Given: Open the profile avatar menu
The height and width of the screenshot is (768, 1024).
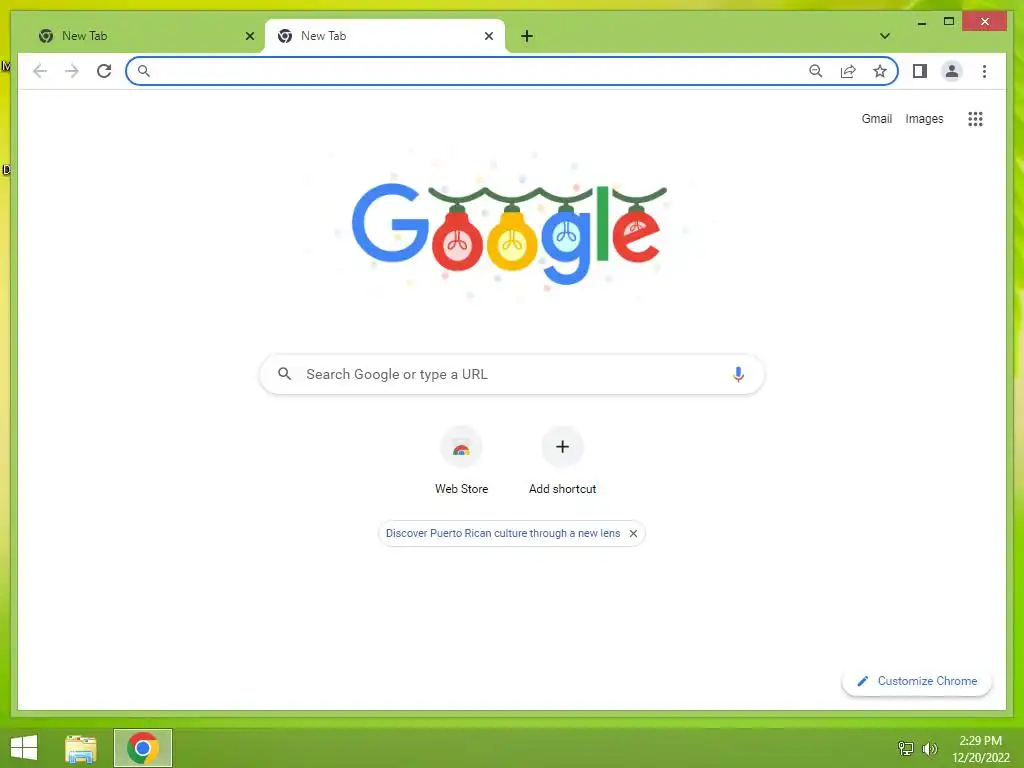Looking at the screenshot, I should coord(952,71).
